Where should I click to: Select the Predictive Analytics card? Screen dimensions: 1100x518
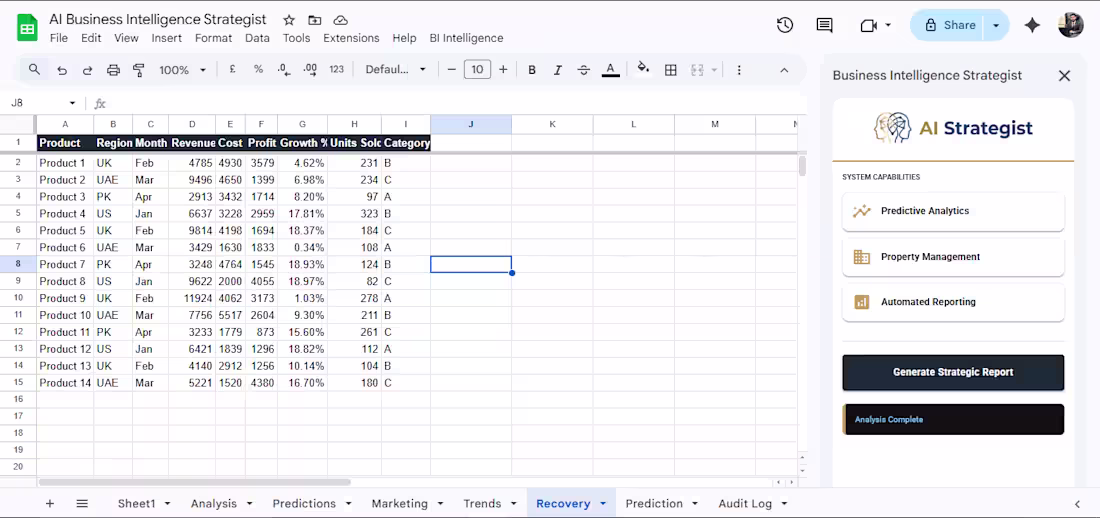coord(953,211)
